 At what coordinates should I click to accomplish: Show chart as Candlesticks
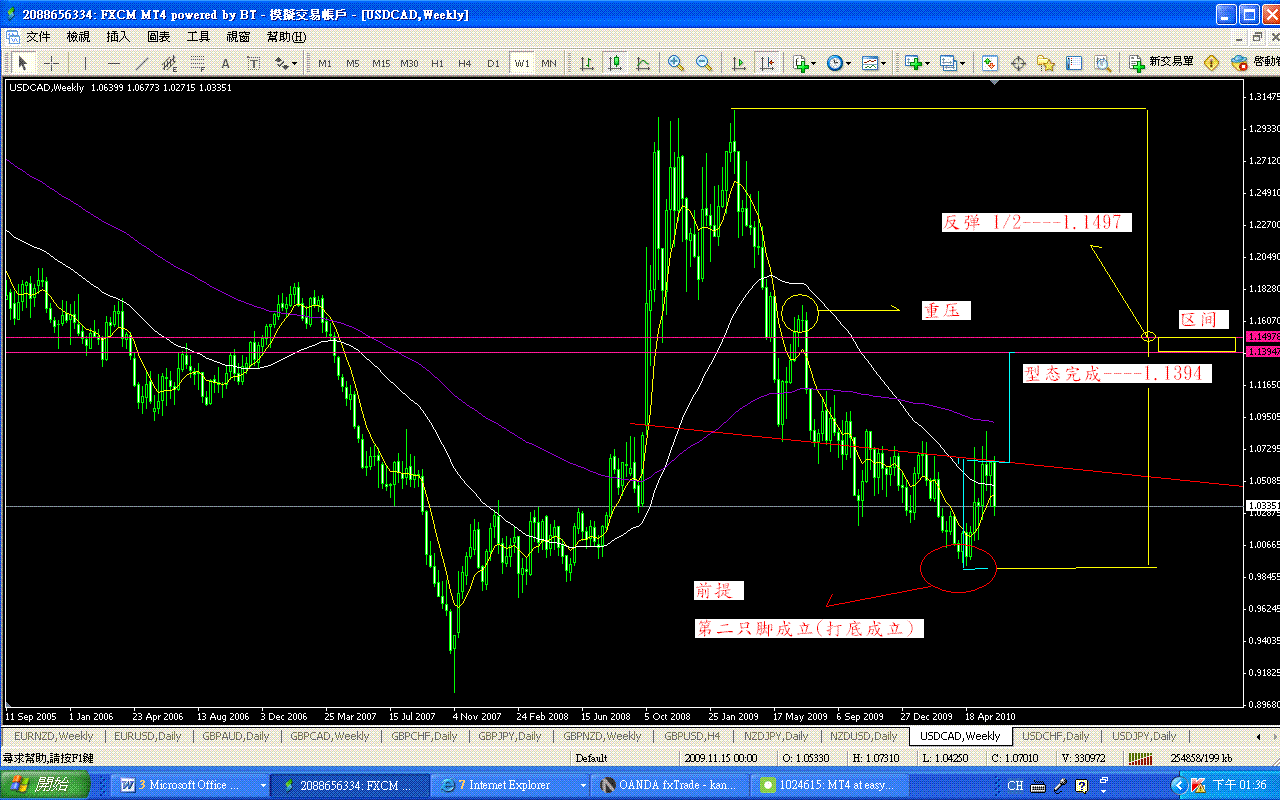[615, 63]
